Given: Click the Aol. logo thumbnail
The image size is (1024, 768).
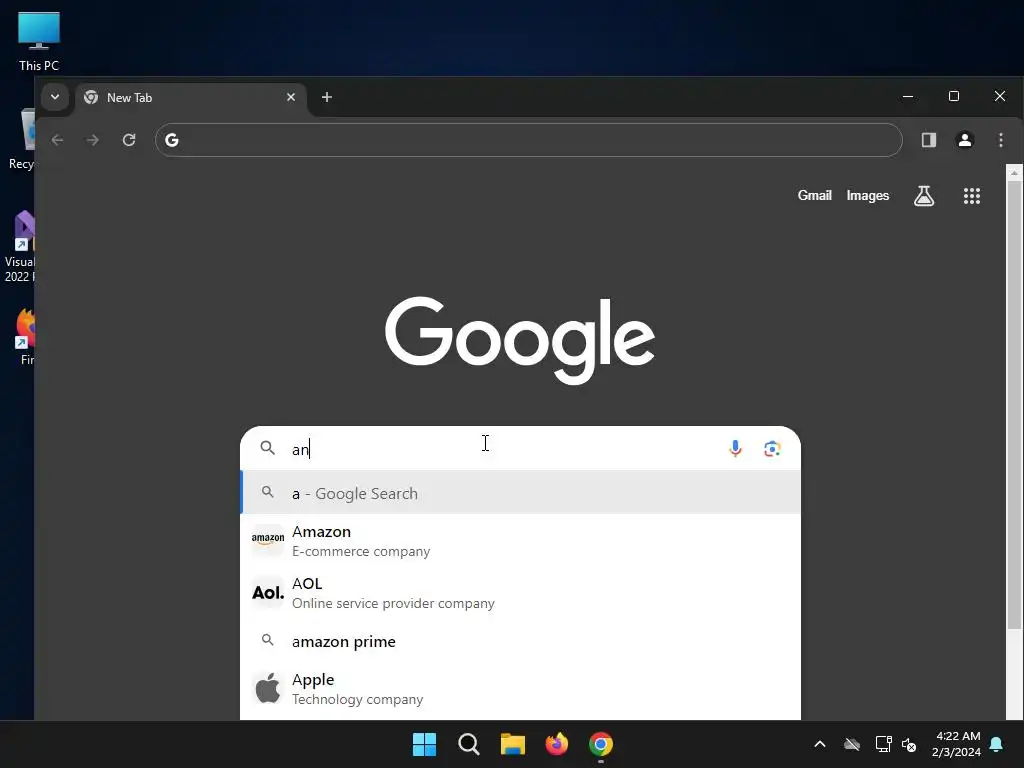Looking at the screenshot, I should 268,592.
